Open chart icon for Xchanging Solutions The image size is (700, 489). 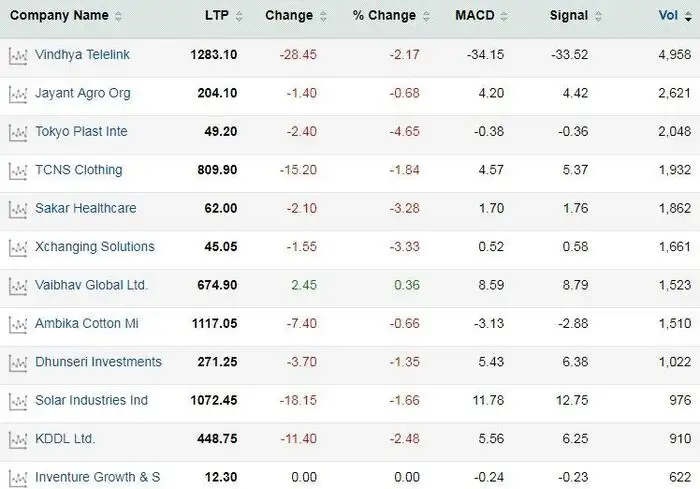click(x=17, y=248)
